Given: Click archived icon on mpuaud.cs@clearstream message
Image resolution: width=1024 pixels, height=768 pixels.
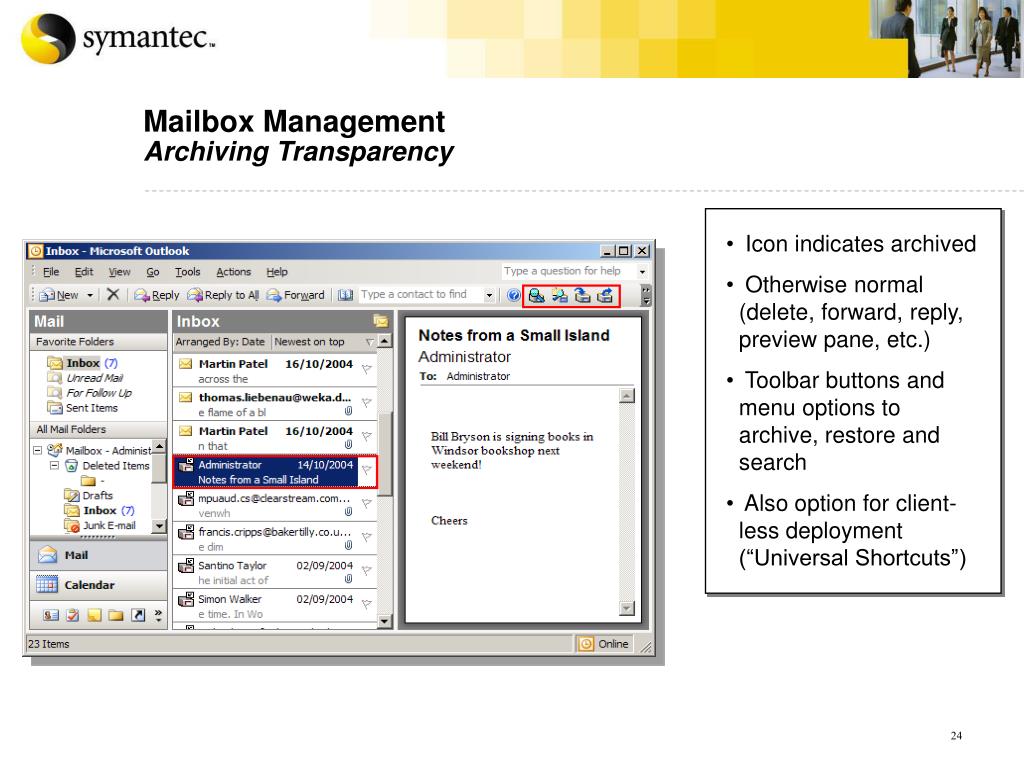Looking at the screenshot, I should click(x=186, y=499).
